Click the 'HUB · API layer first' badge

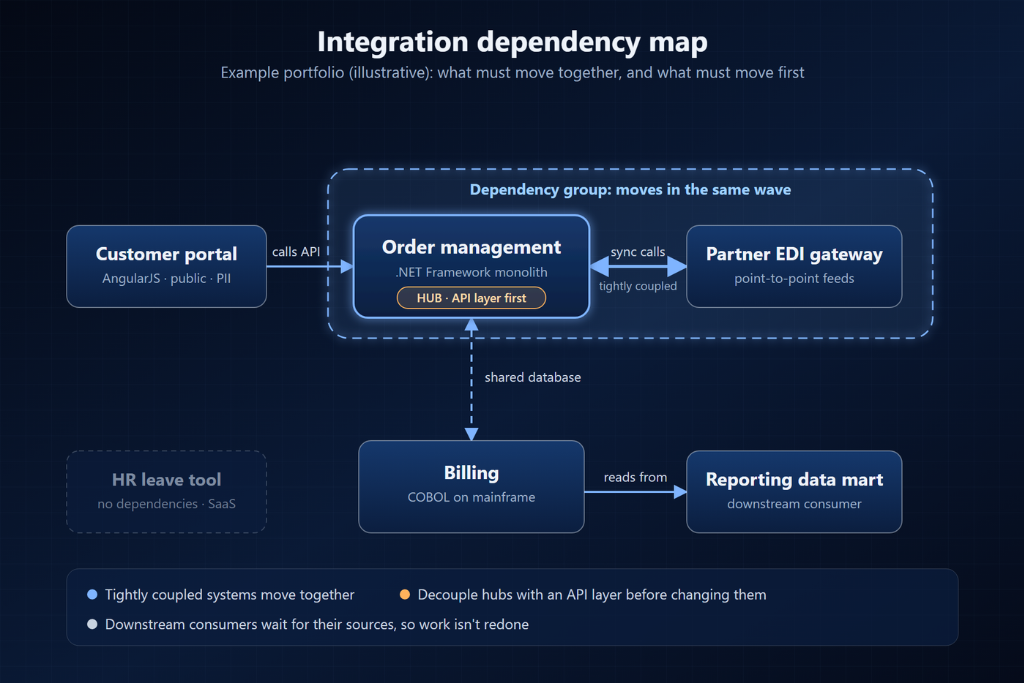click(x=472, y=298)
